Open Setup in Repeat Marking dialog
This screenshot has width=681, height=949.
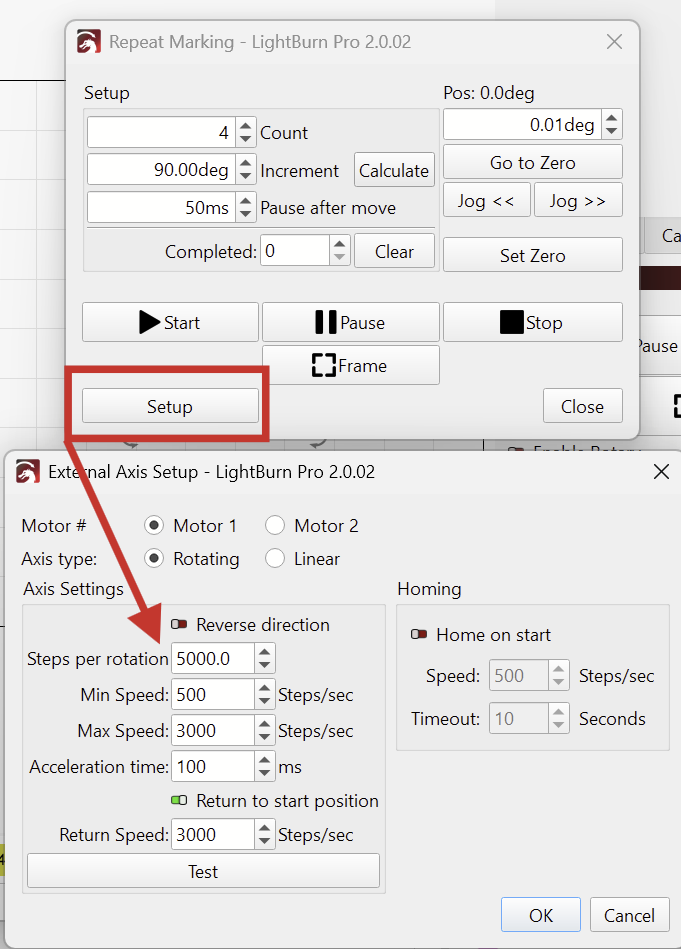click(x=170, y=406)
